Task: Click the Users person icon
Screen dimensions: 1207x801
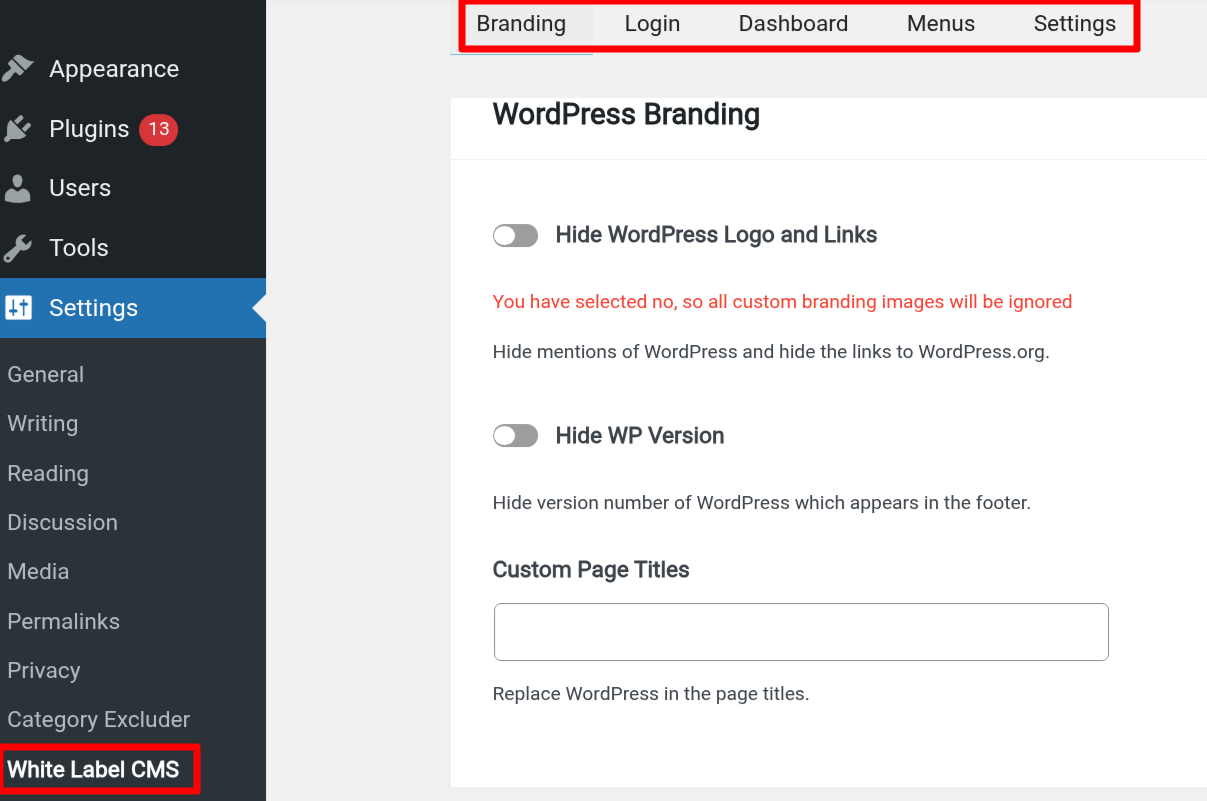Action: click(x=18, y=188)
